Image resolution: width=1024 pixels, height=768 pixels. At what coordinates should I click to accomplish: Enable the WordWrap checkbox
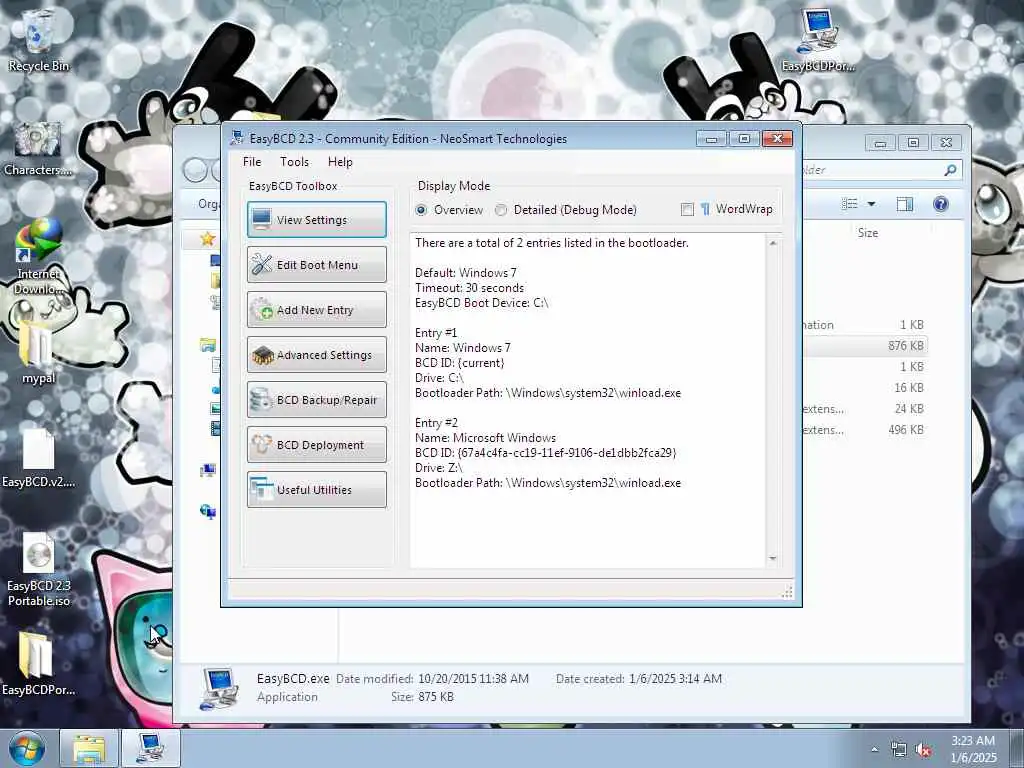(687, 210)
